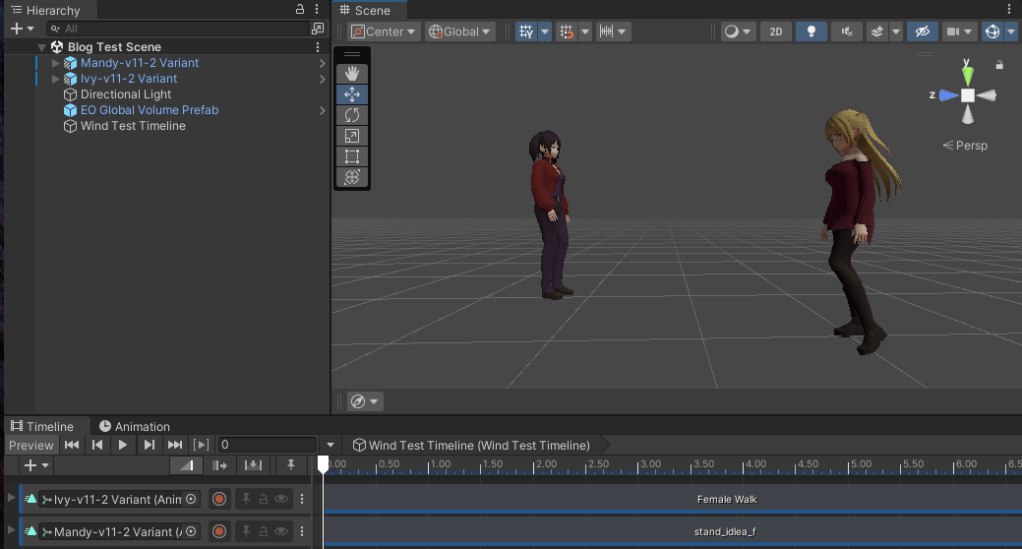Image resolution: width=1022 pixels, height=549 pixels.
Task: Hide the Ivy-v11-2 Variant track with eye icon
Action: coord(282,499)
